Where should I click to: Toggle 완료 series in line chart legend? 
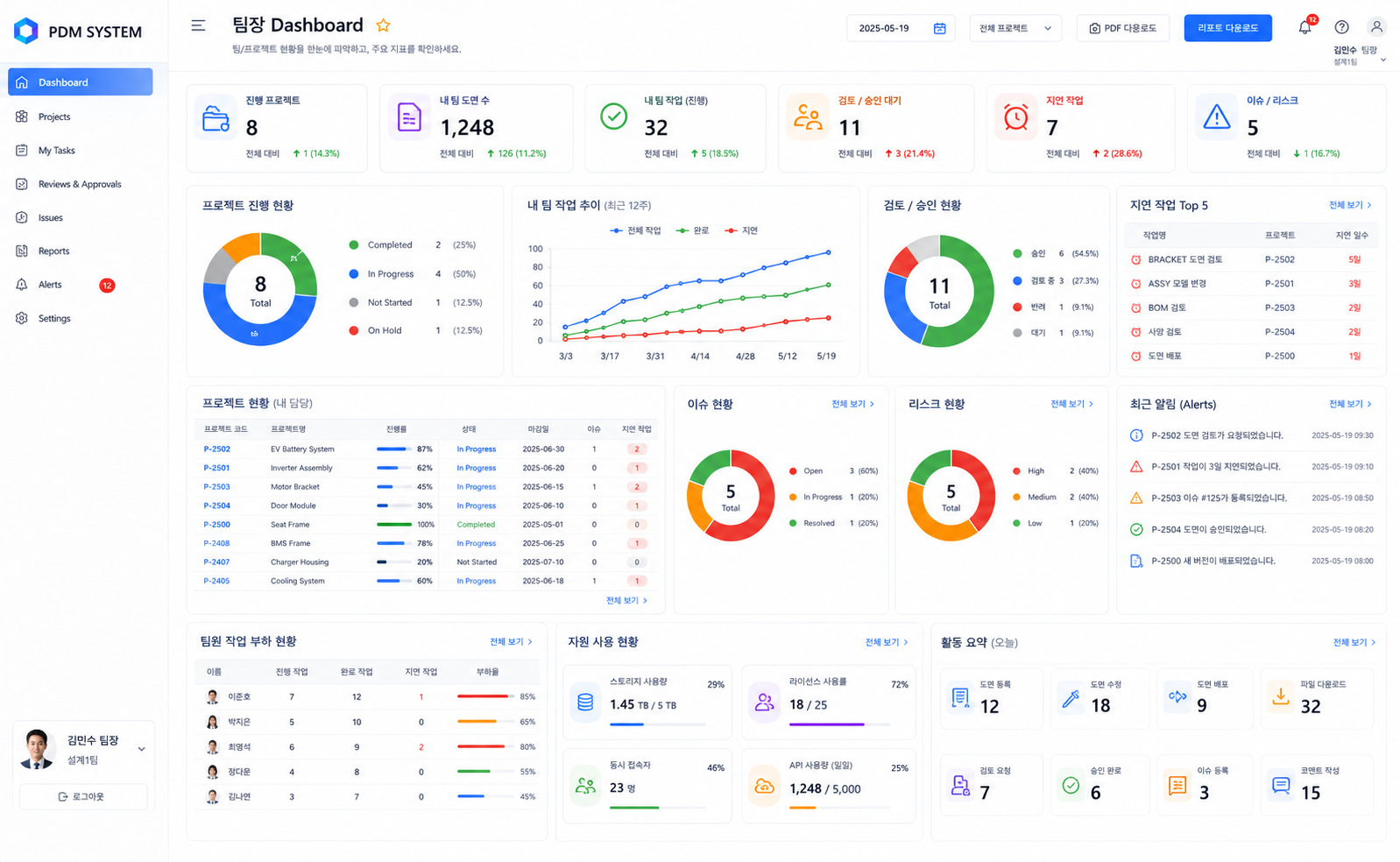[x=692, y=230]
